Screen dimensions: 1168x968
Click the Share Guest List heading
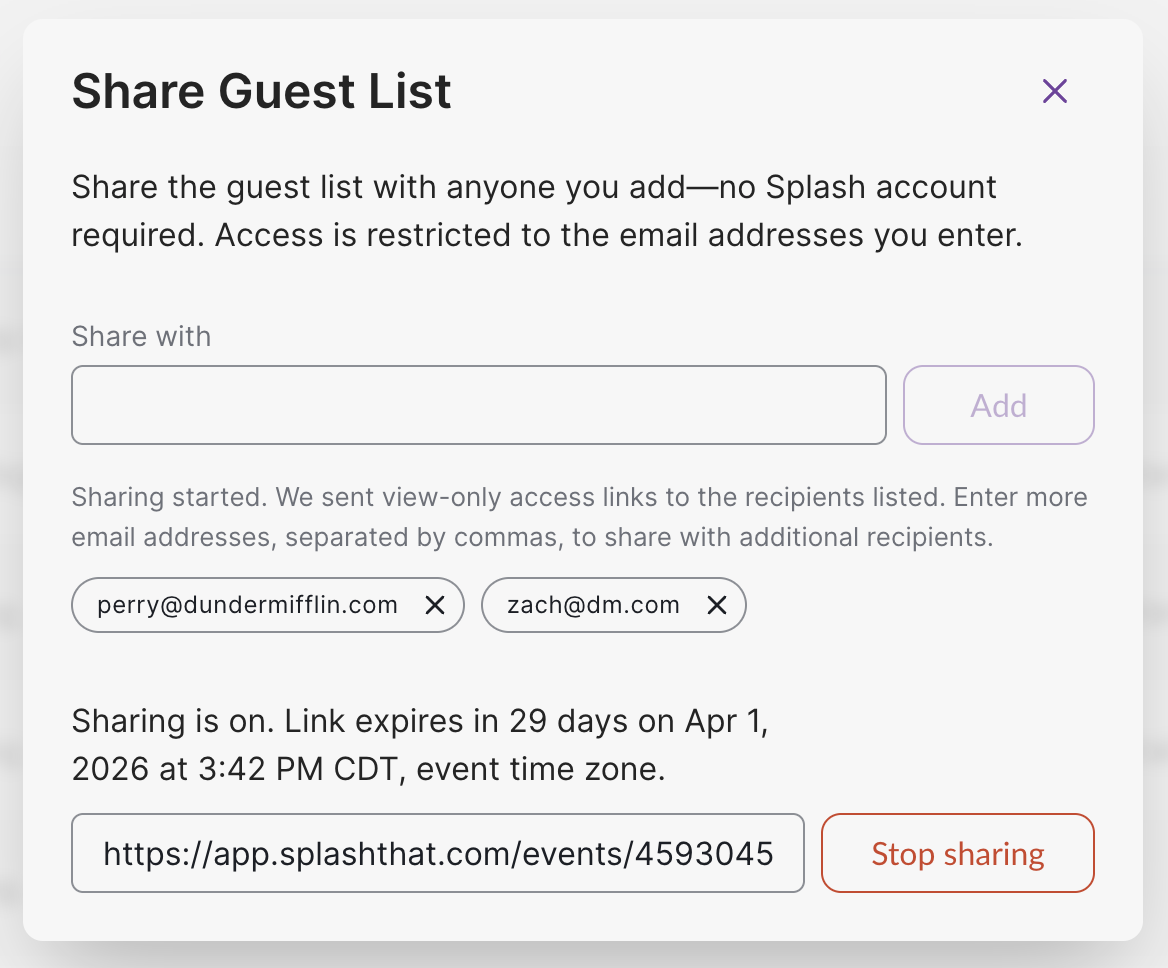[x=262, y=92]
